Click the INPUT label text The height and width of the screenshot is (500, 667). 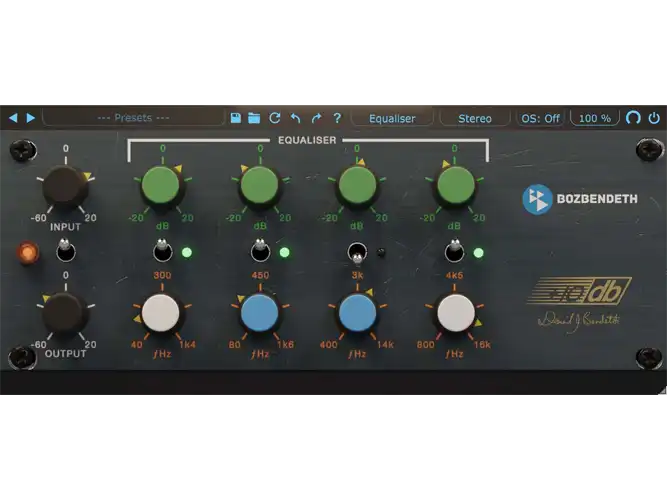point(66,227)
